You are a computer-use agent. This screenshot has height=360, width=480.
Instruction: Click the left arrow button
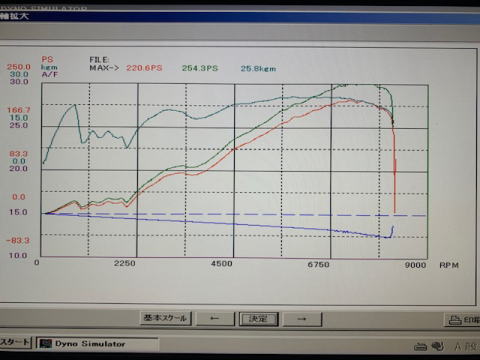point(215,319)
